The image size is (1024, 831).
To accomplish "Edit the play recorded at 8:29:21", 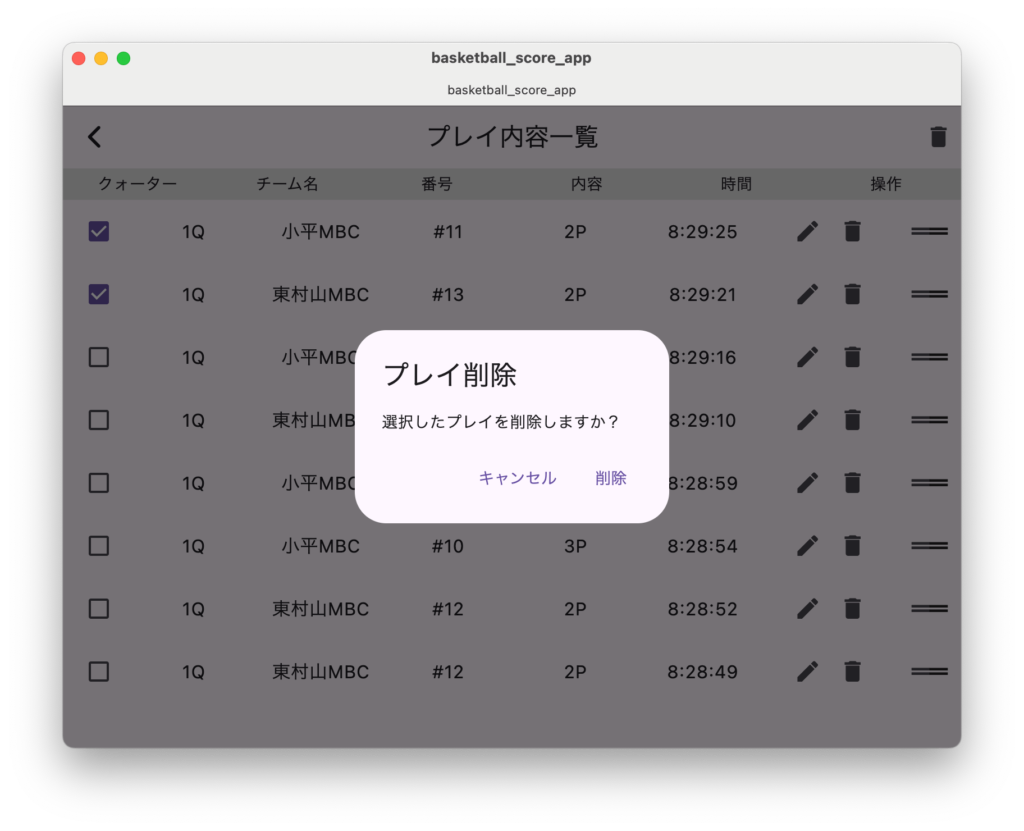I will (x=807, y=294).
